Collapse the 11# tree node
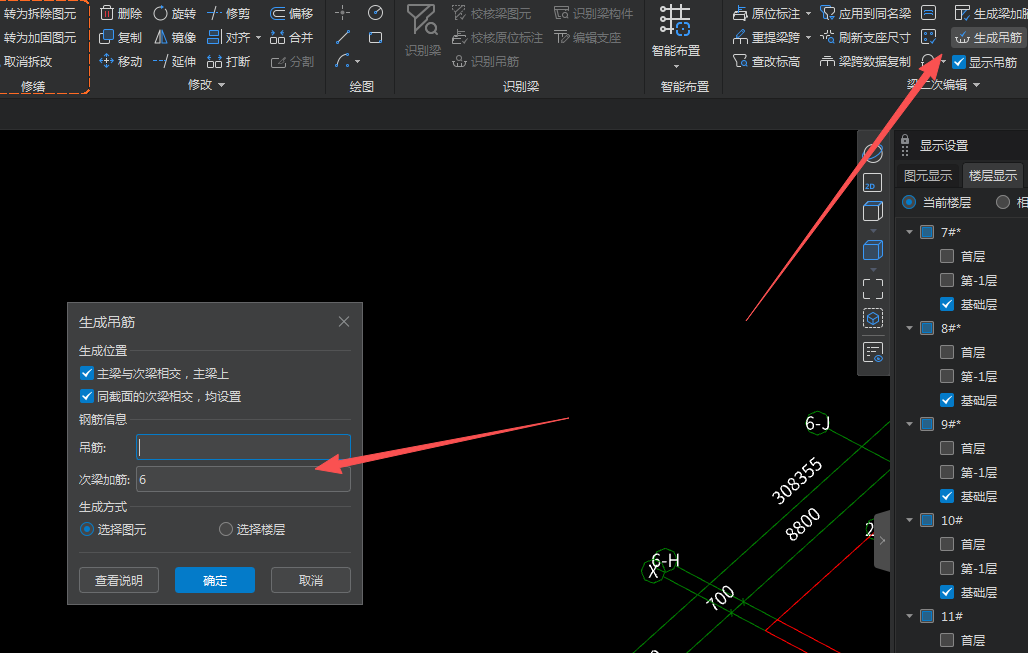 point(909,616)
